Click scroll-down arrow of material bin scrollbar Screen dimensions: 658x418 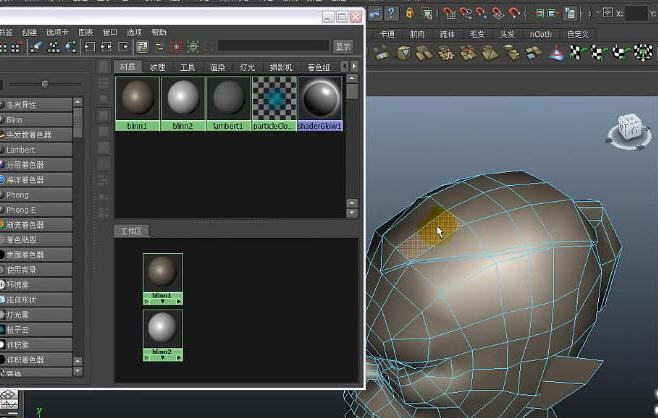coord(352,211)
